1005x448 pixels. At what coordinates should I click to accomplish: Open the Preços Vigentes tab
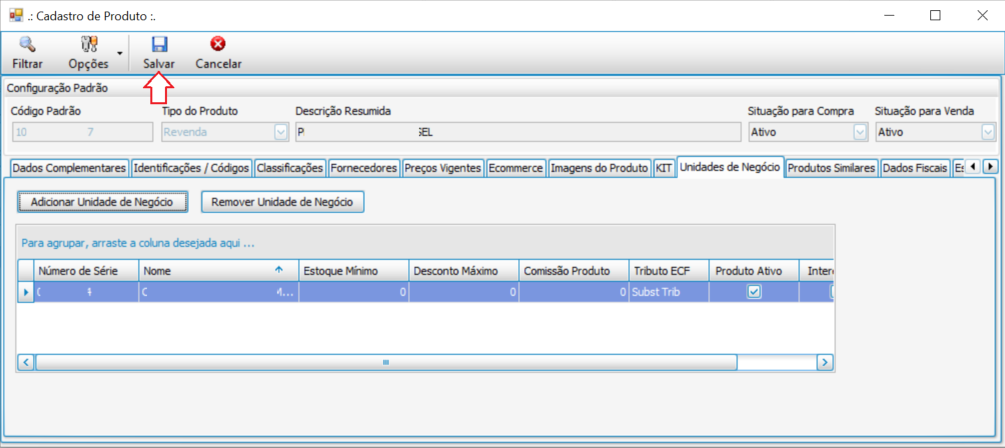pyautogui.click(x=443, y=169)
